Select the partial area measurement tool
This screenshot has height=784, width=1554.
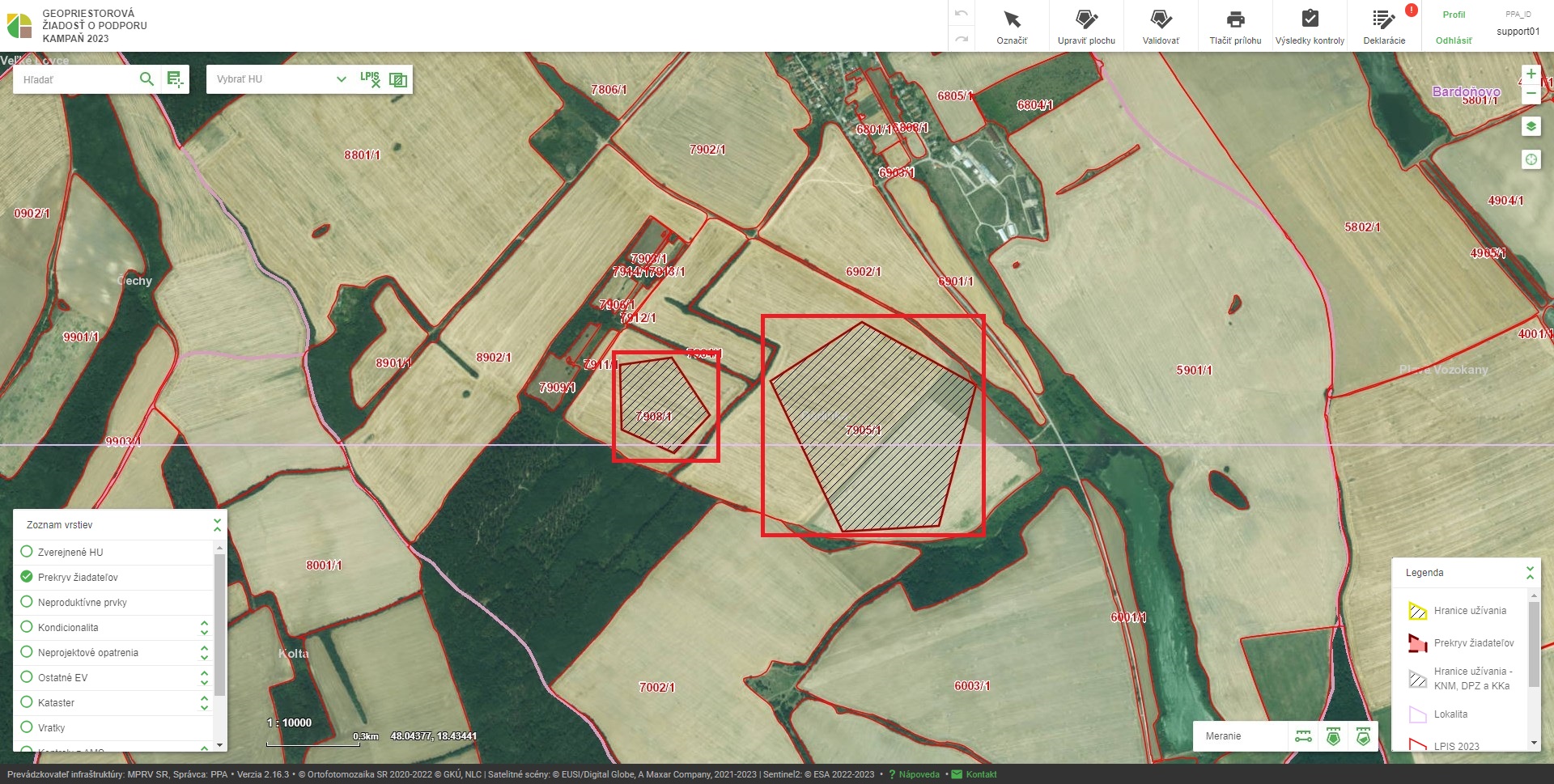(1363, 736)
